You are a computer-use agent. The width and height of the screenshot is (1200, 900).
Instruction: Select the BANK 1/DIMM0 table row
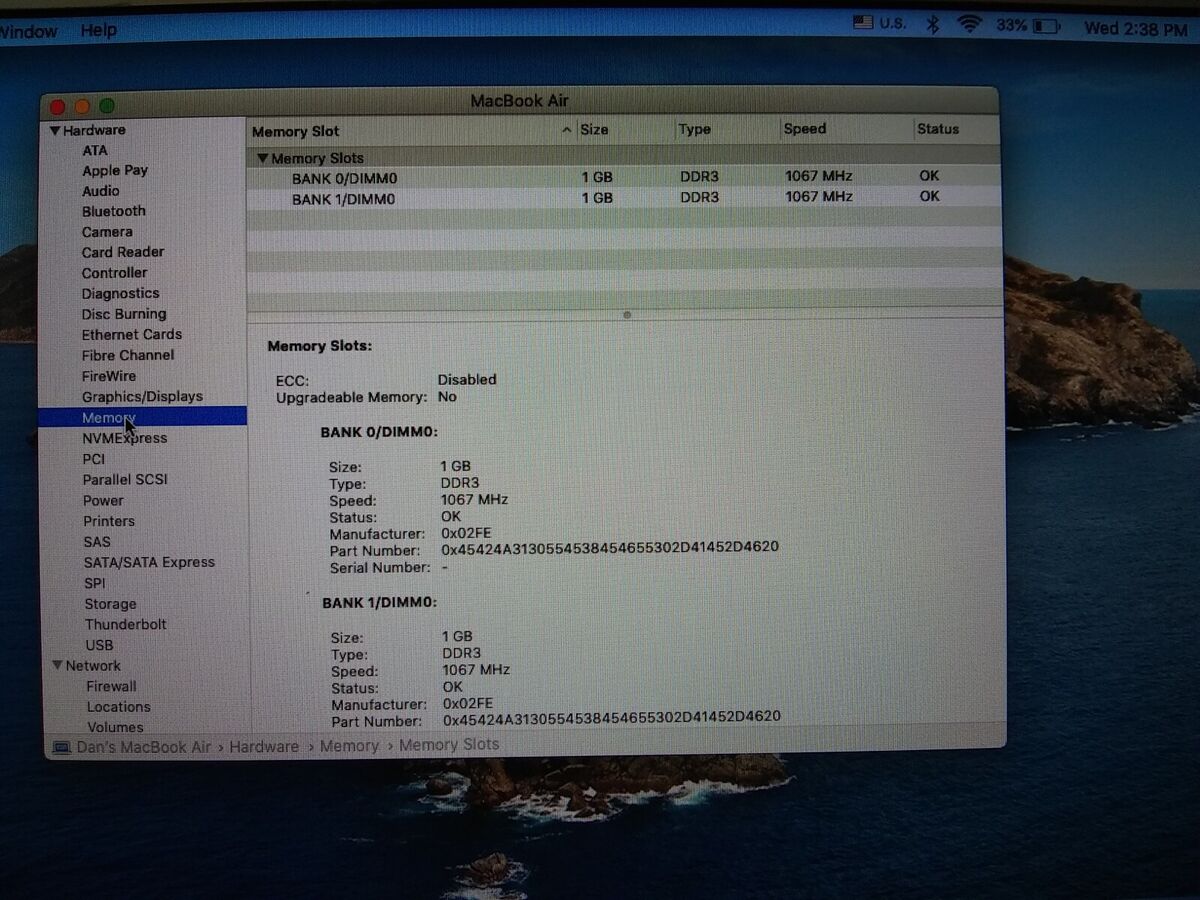tap(624, 198)
